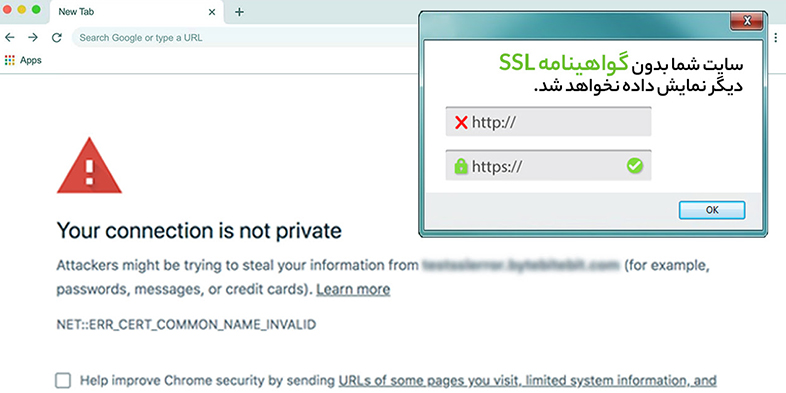Focus the Search Google or type URL box

[x=246, y=38]
